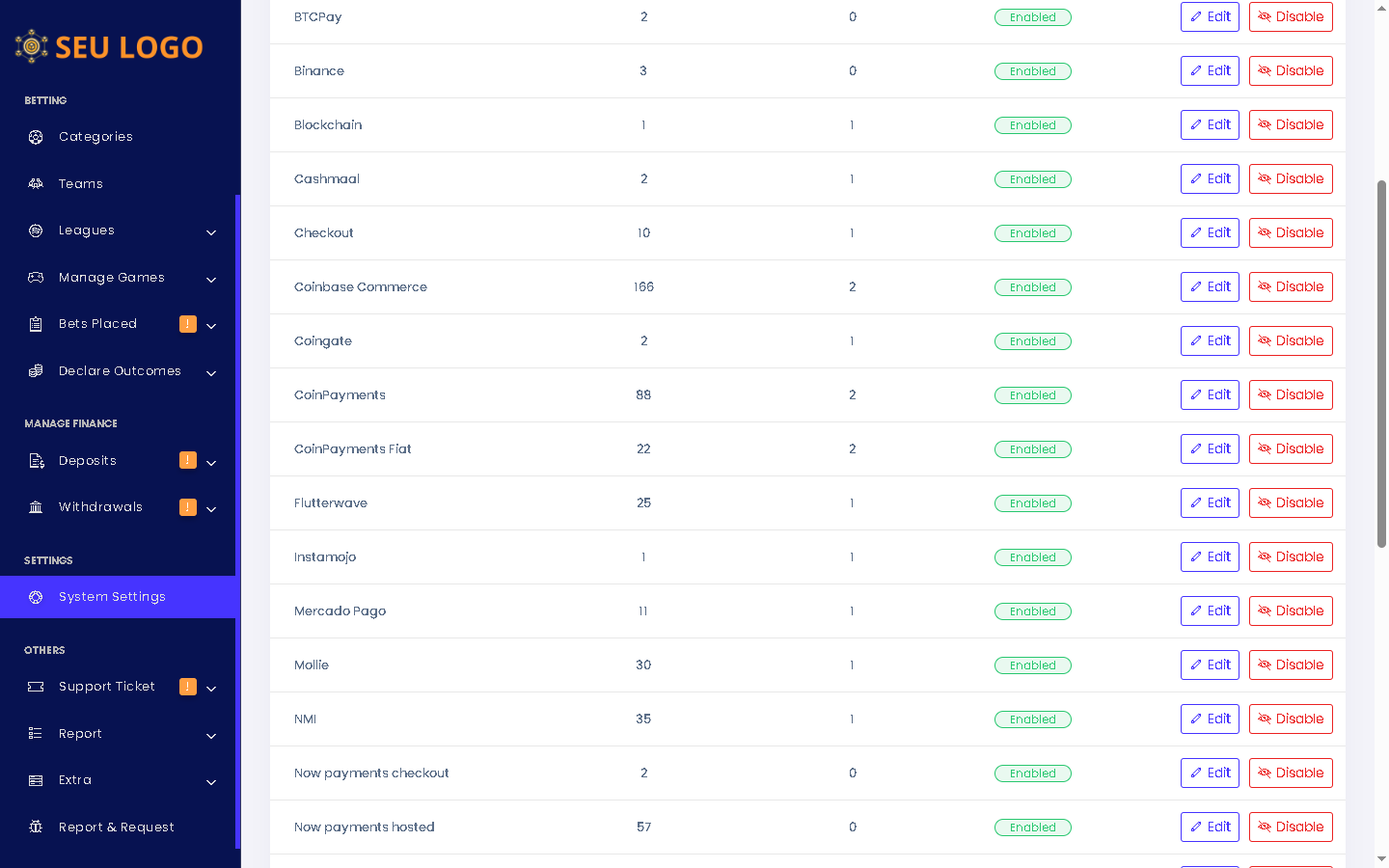This screenshot has height=868, width=1389.
Task: Click the Withdrawals bank icon
Action: click(x=36, y=507)
